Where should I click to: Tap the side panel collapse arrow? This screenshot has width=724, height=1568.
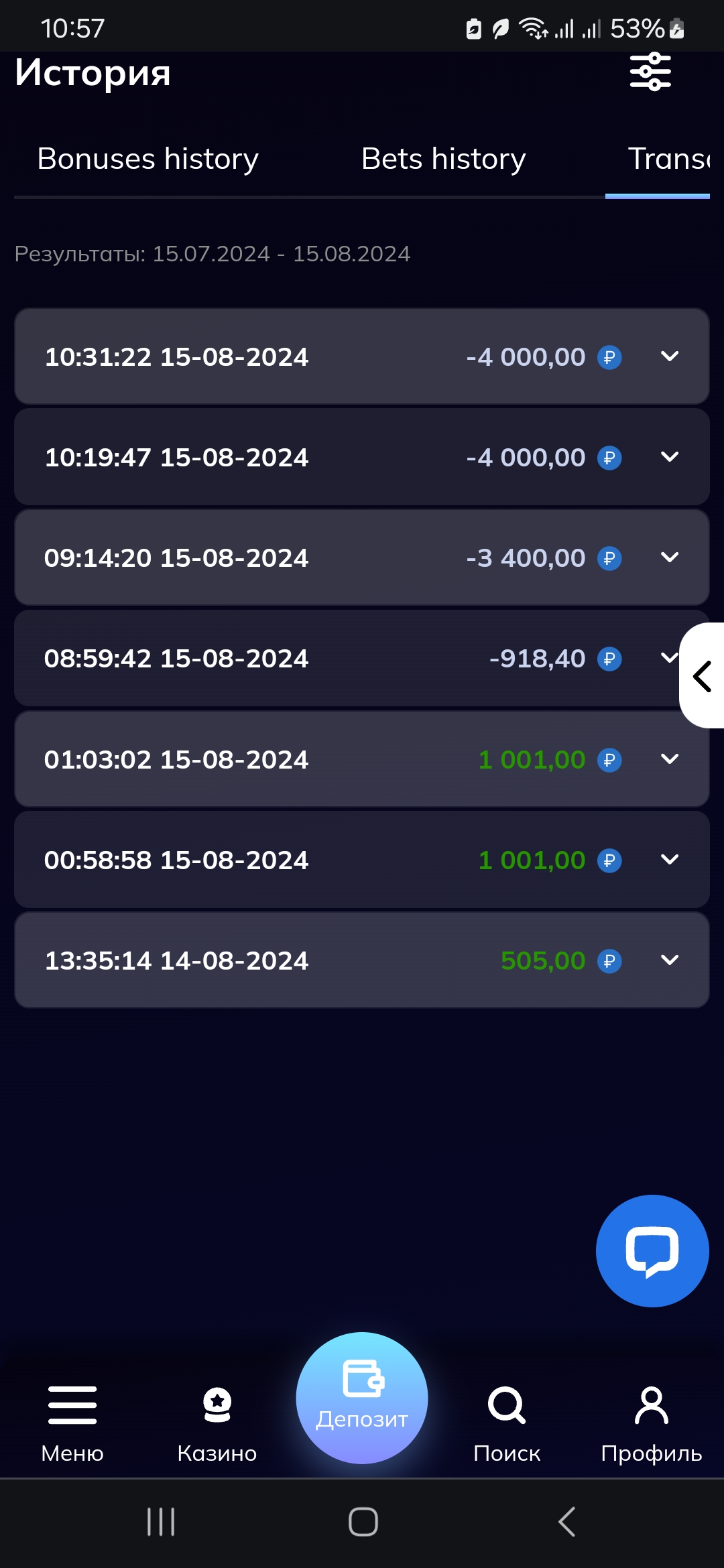tap(703, 675)
